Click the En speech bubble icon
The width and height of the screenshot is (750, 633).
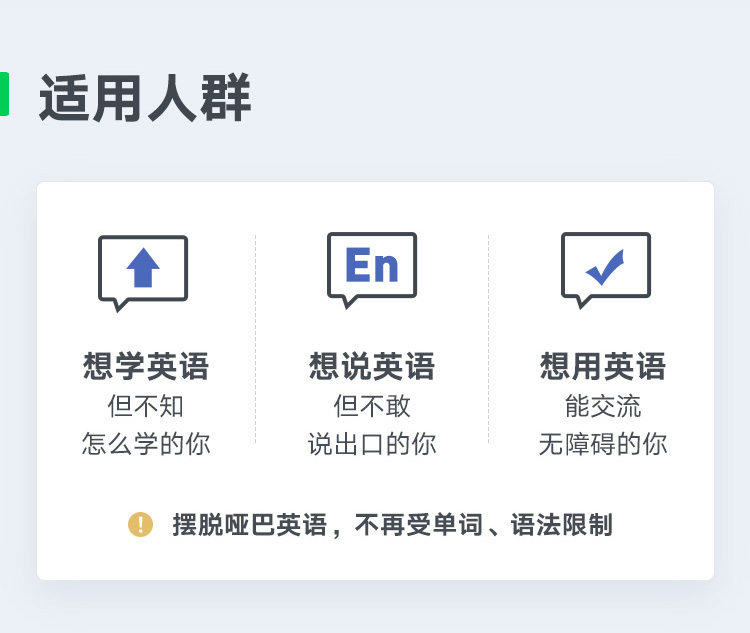click(372, 270)
